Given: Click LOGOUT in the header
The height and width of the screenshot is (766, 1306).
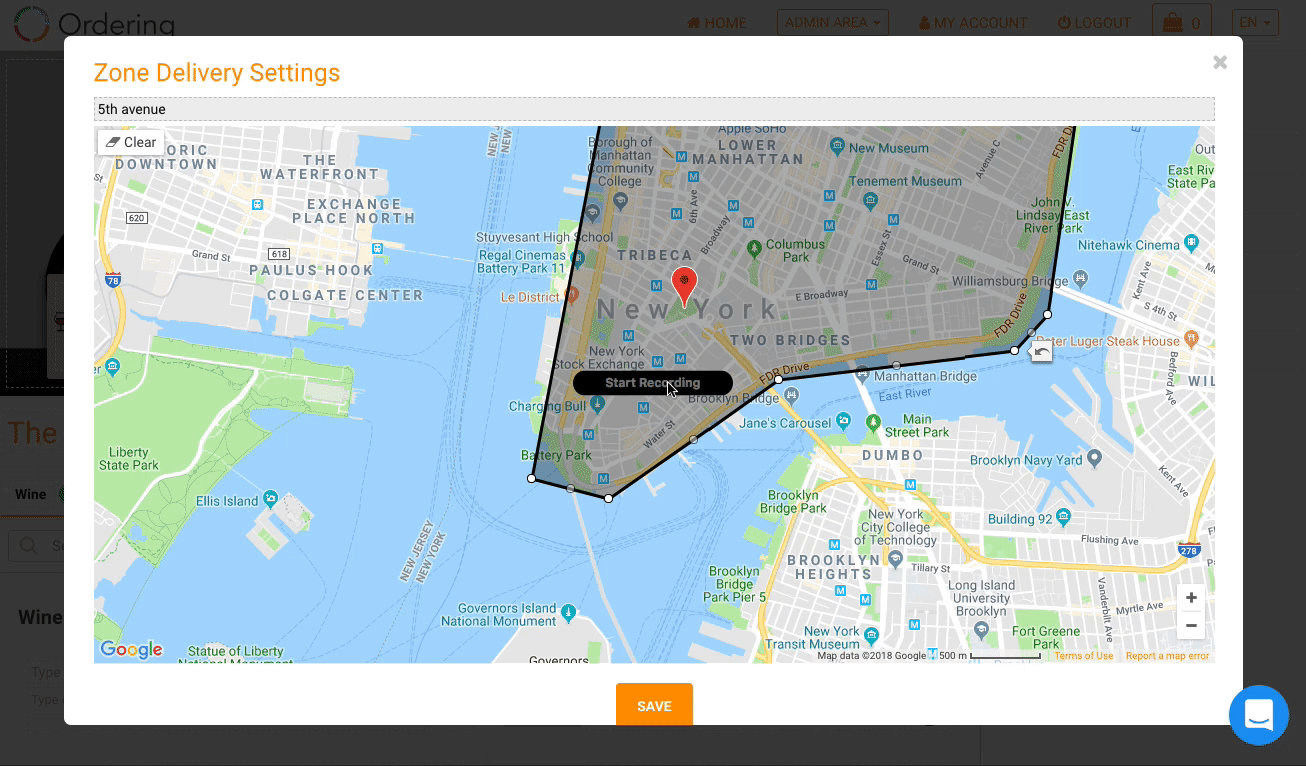Looking at the screenshot, I should [1094, 22].
